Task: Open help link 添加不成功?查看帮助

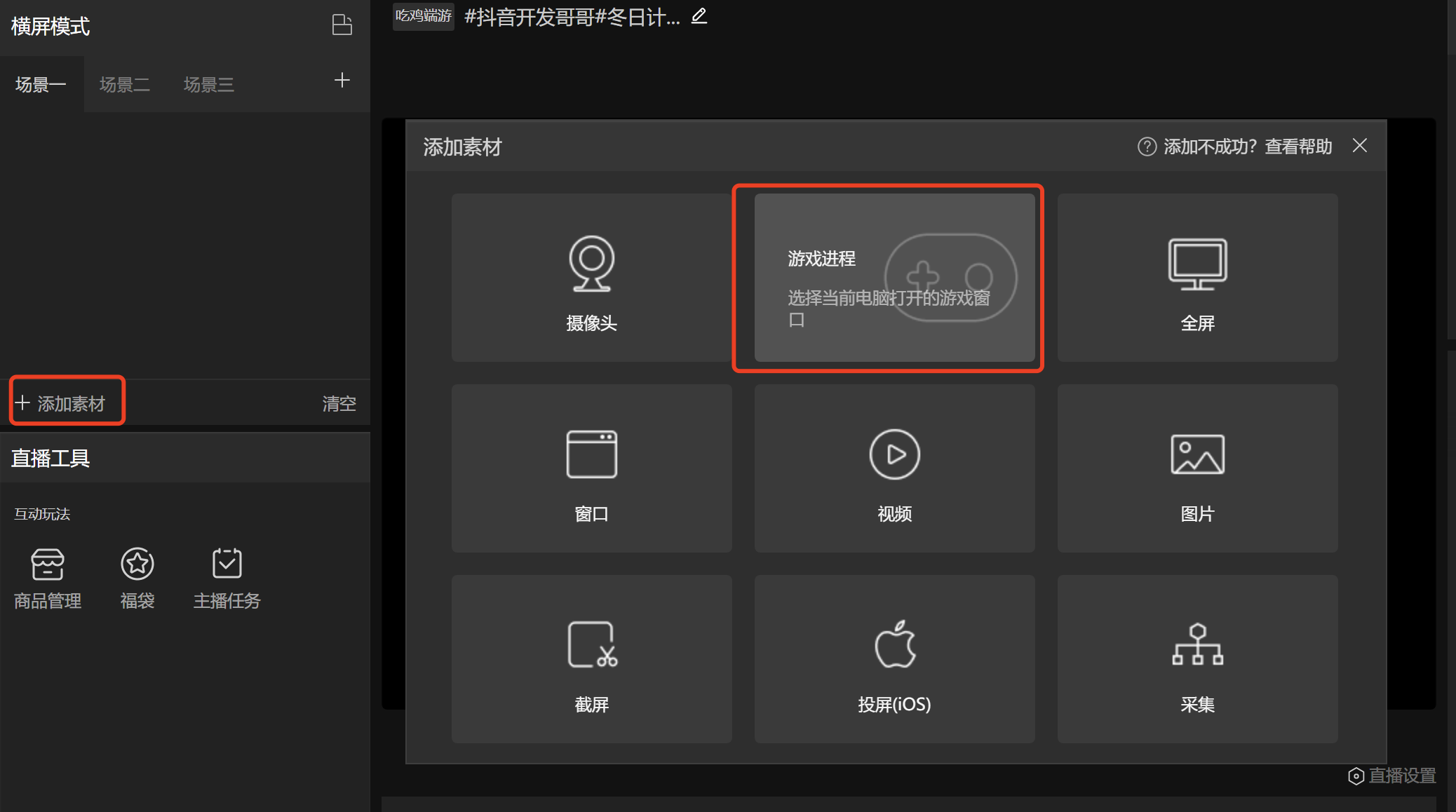Action: 1234,147
